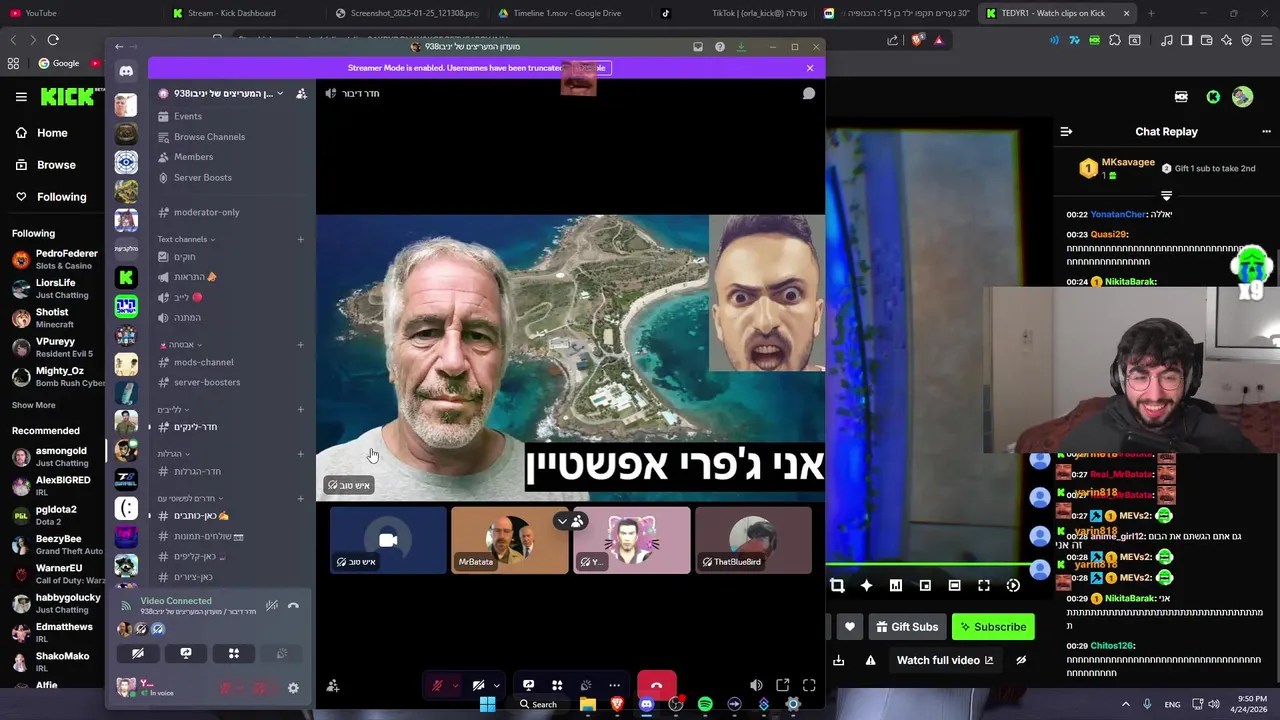Viewport: 1280px width, 720px height.
Task: Collapse participants row chevron button
Action: 562,521
